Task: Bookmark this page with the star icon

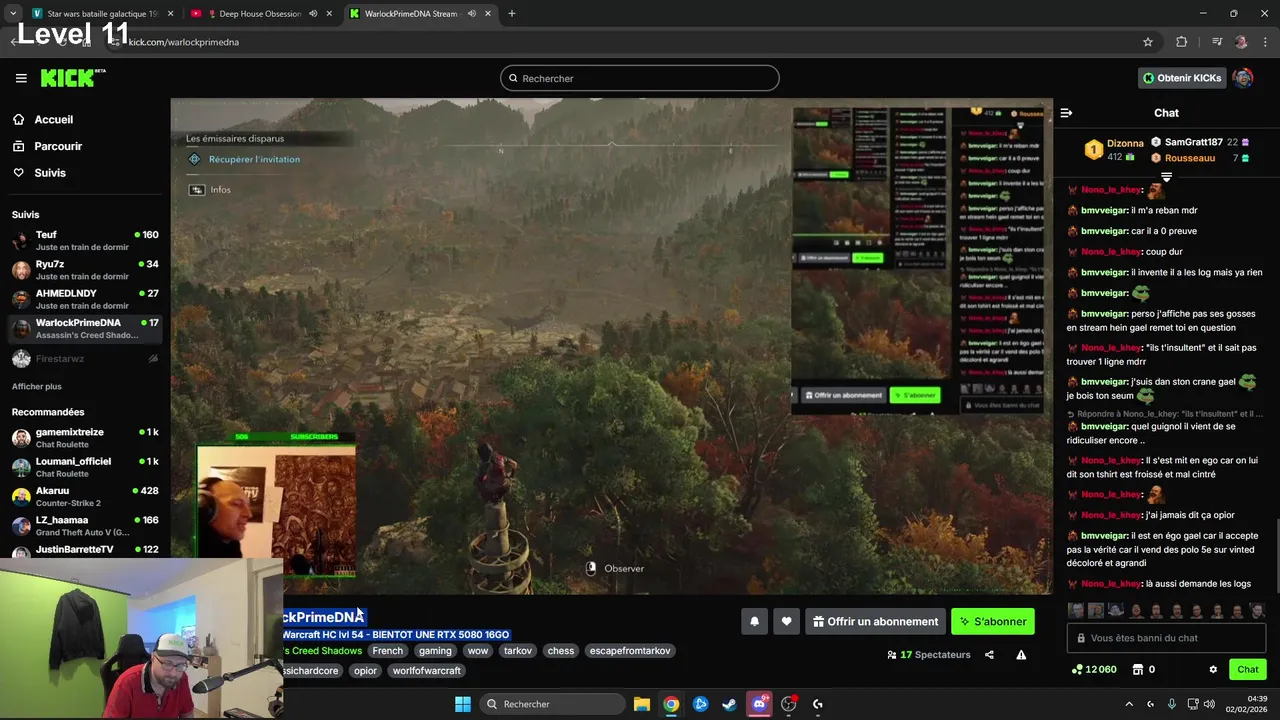Action: [x=1148, y=42]
